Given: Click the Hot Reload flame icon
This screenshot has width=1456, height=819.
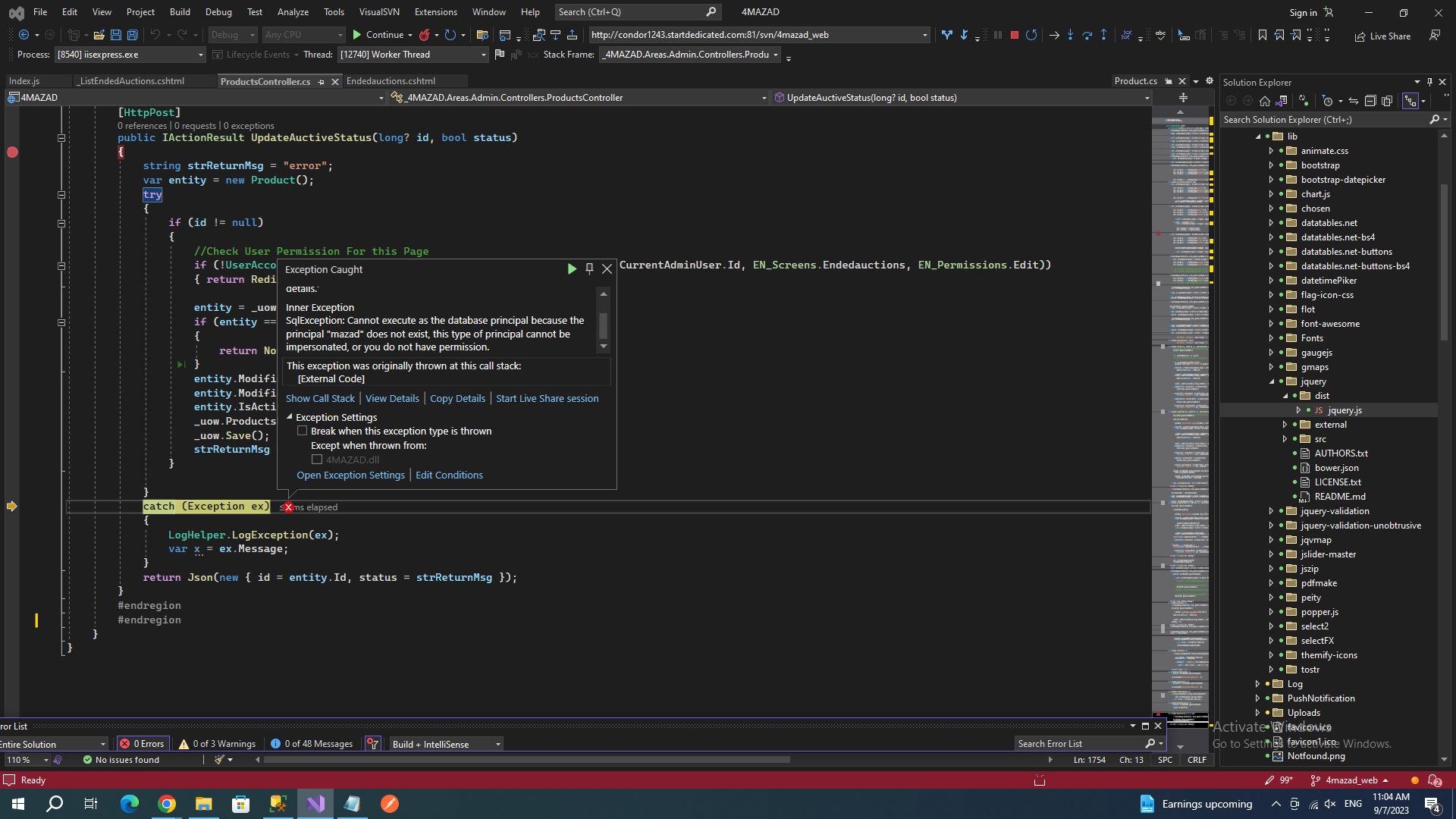Looking at the screenshot, I should pyautogui.click(x=425, y=35).
